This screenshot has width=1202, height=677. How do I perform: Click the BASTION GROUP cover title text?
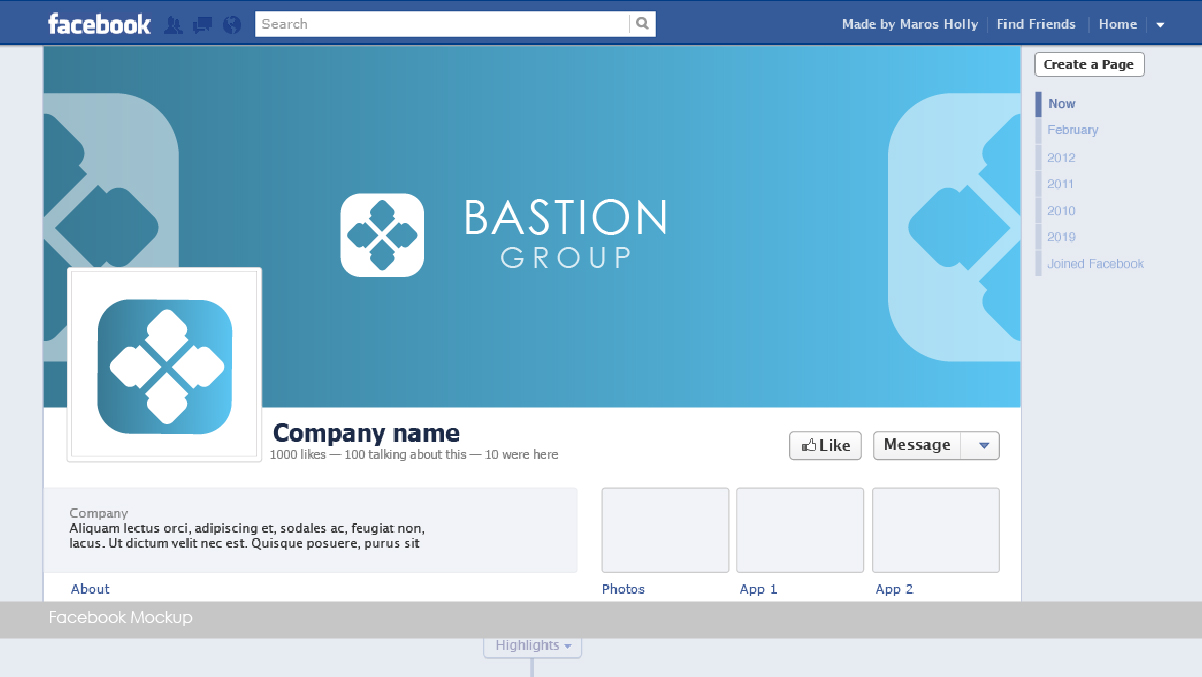565,234
